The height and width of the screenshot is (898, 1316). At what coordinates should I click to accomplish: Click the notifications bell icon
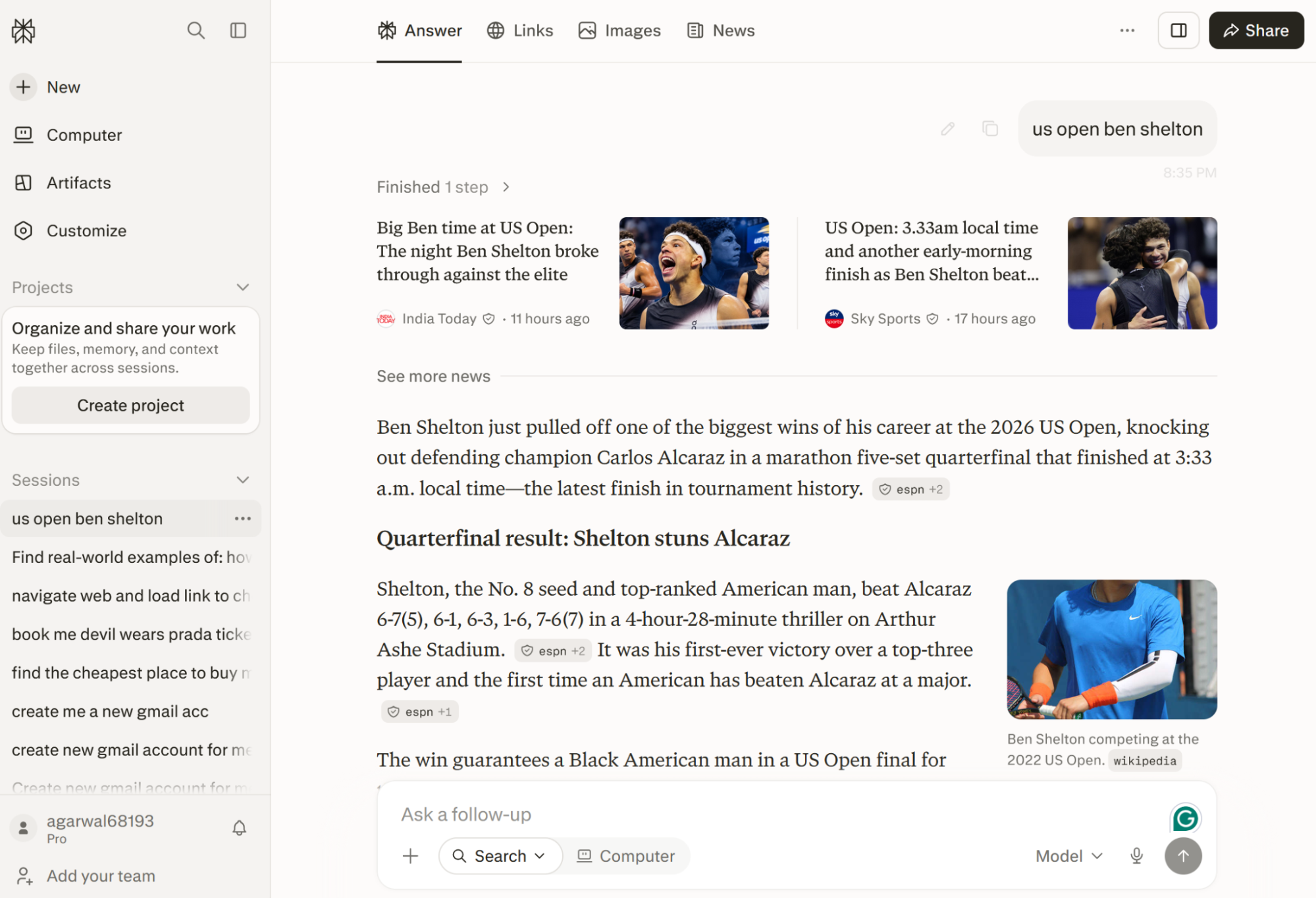(x=239, y=828)
